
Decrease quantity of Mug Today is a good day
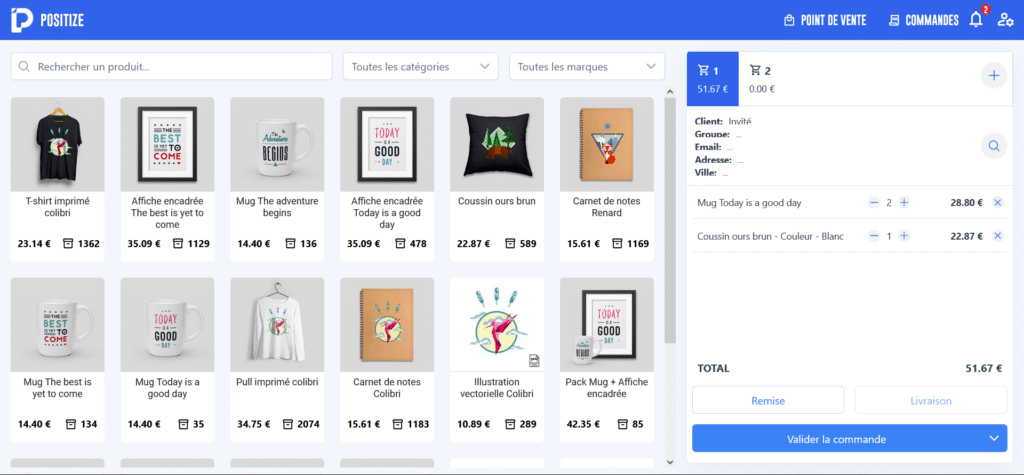(x=874, y=203)
